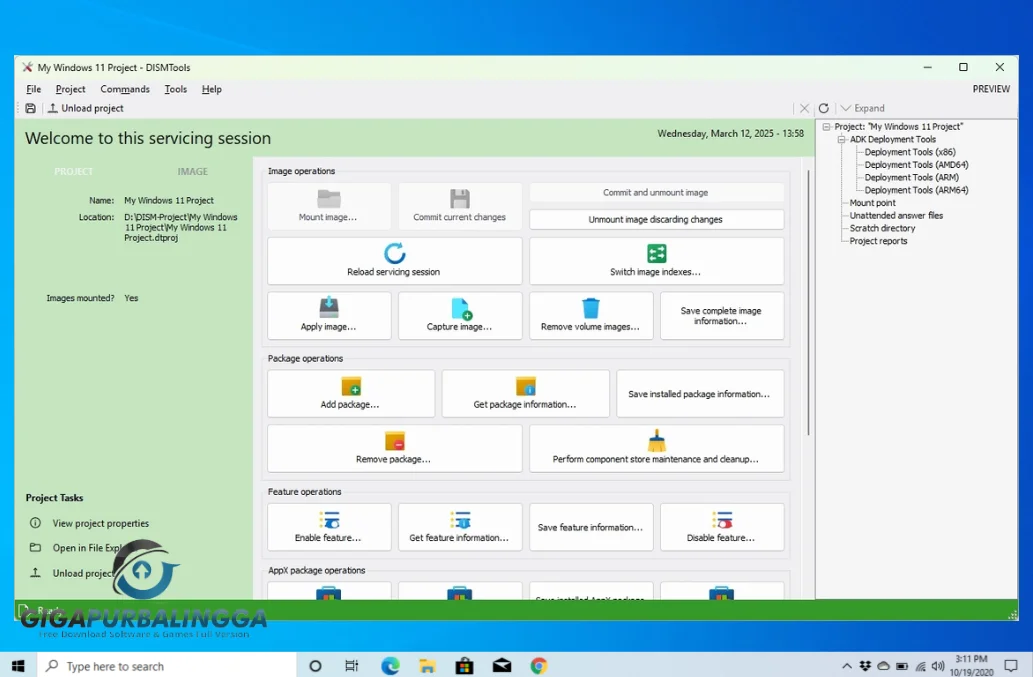The height and width of the screenshot is (677, 1033).
Task: Run component store maintenance and cleanup
Action: (x=656, y=448)
